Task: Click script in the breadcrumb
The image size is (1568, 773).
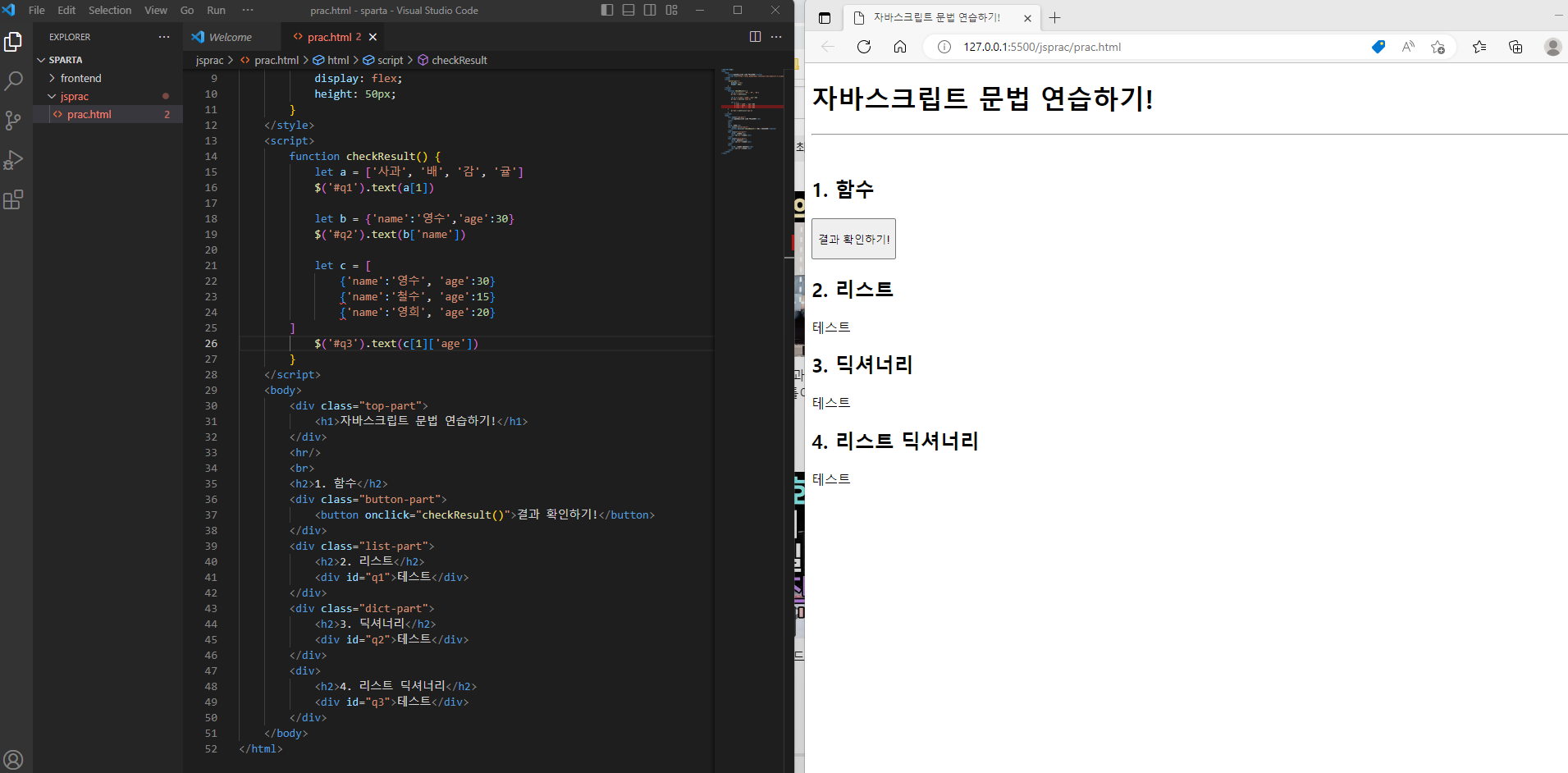Action: [x=390, y=60]
